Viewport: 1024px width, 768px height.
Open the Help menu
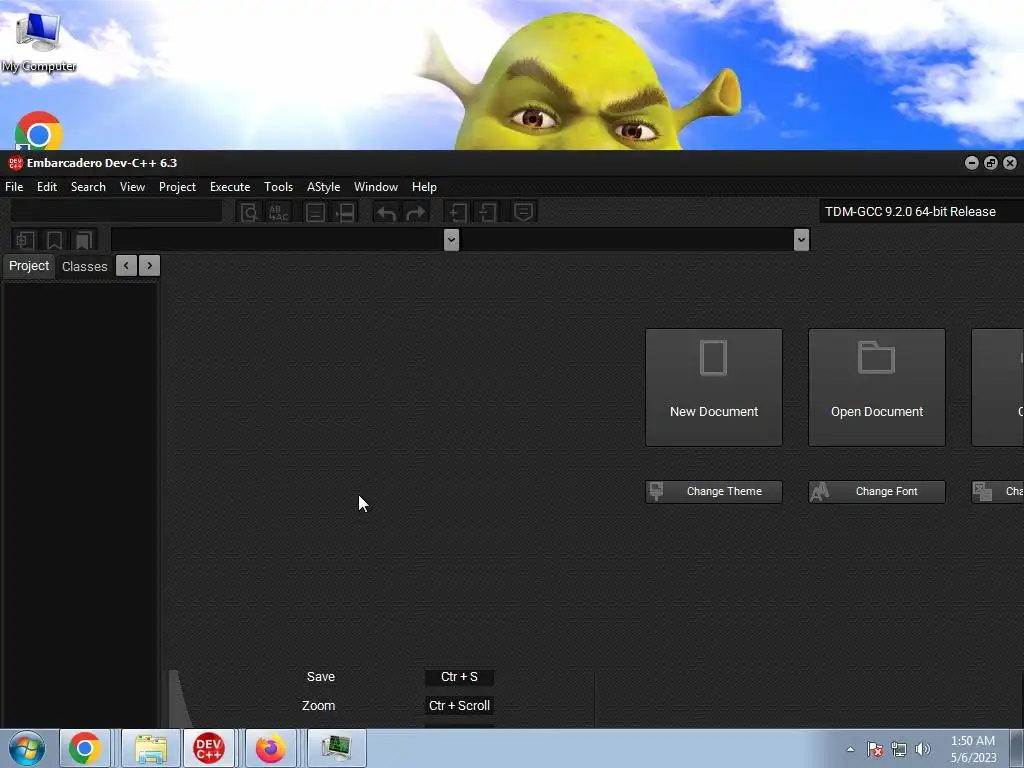424,187
